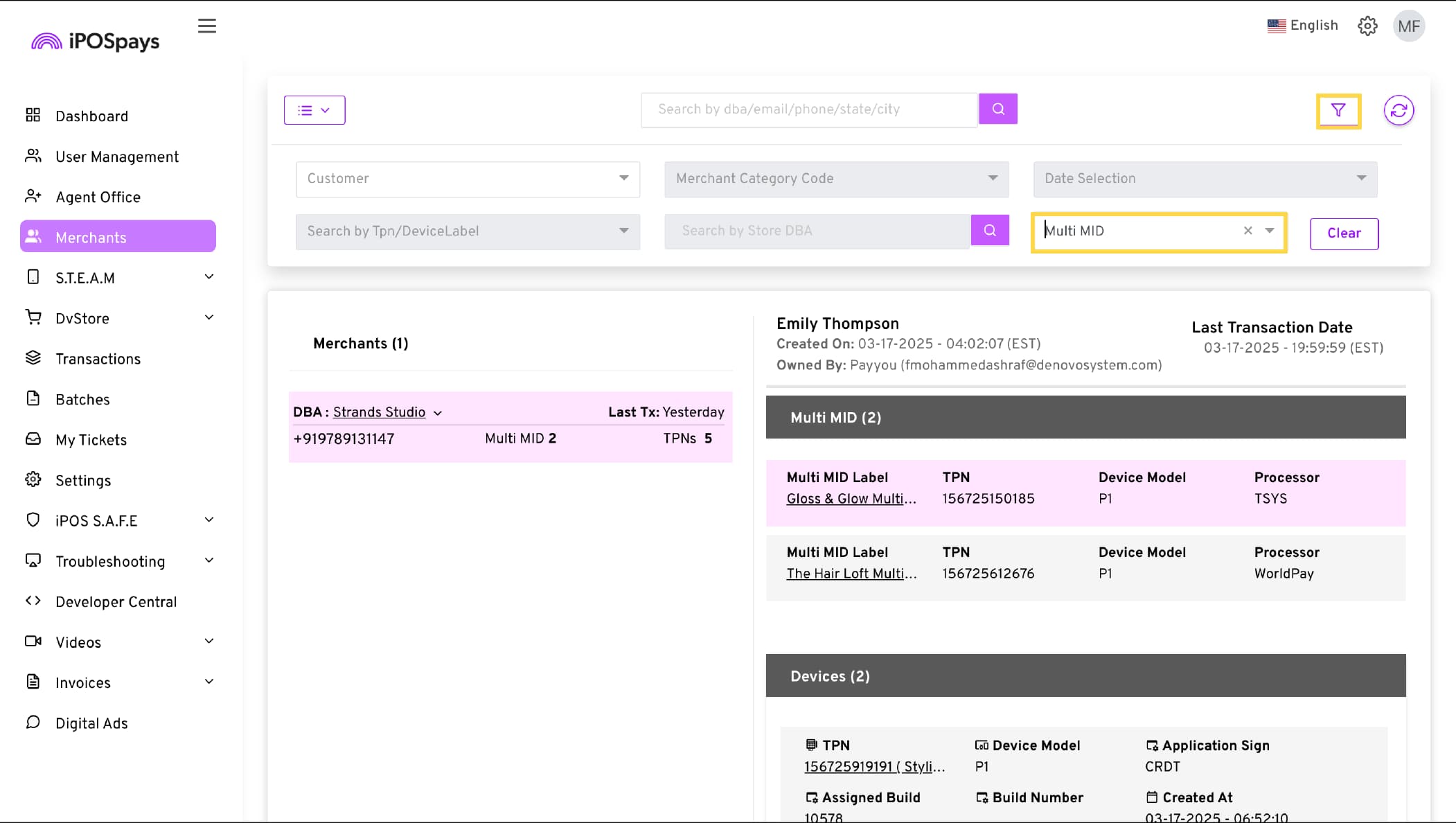Click the refresh icon button
This screenshot has width=1456, height=823.
[1399, 110]
